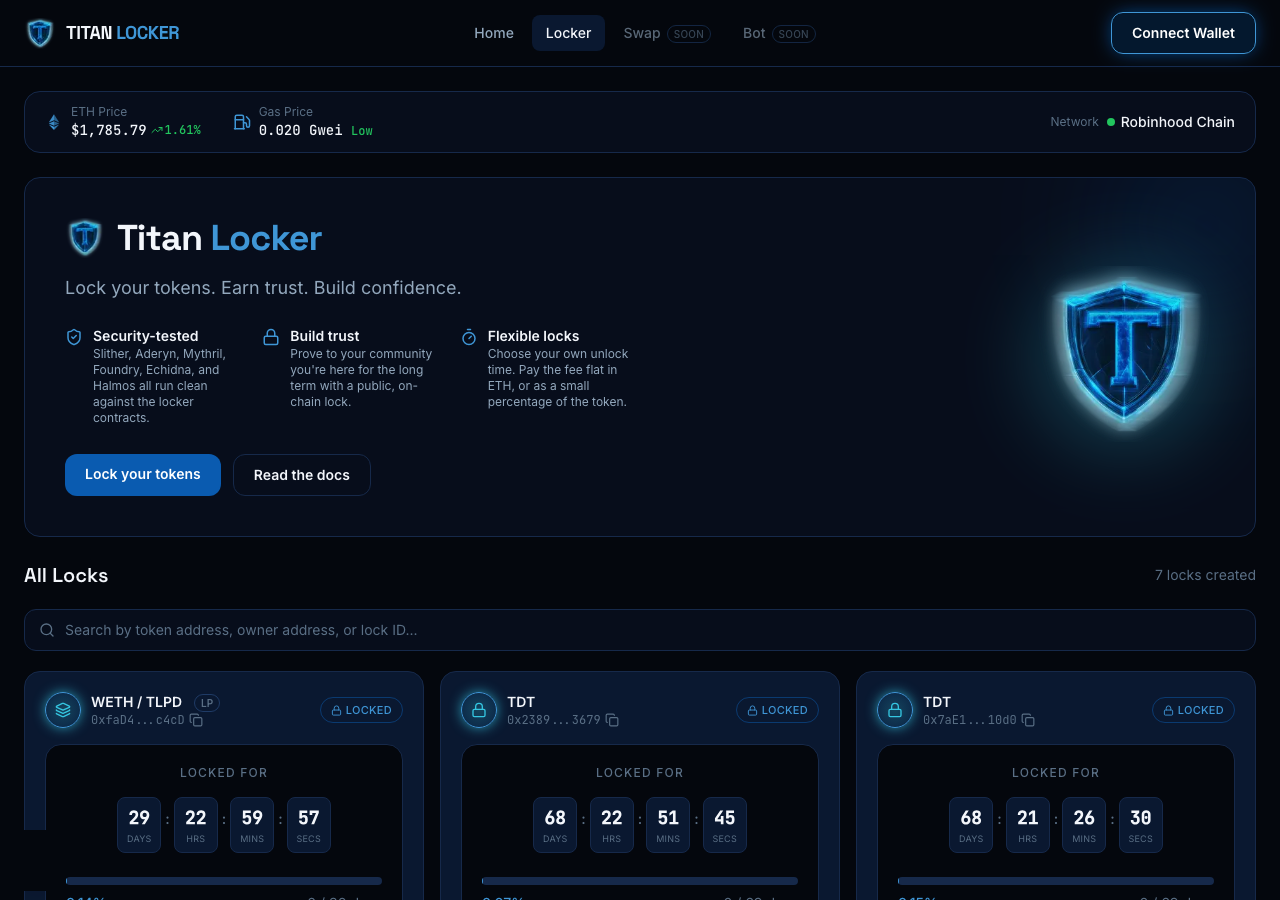1280x900 pixels.
Task: Click the LP badge on WETH / TLPD
Action: (x=206, y=702)
